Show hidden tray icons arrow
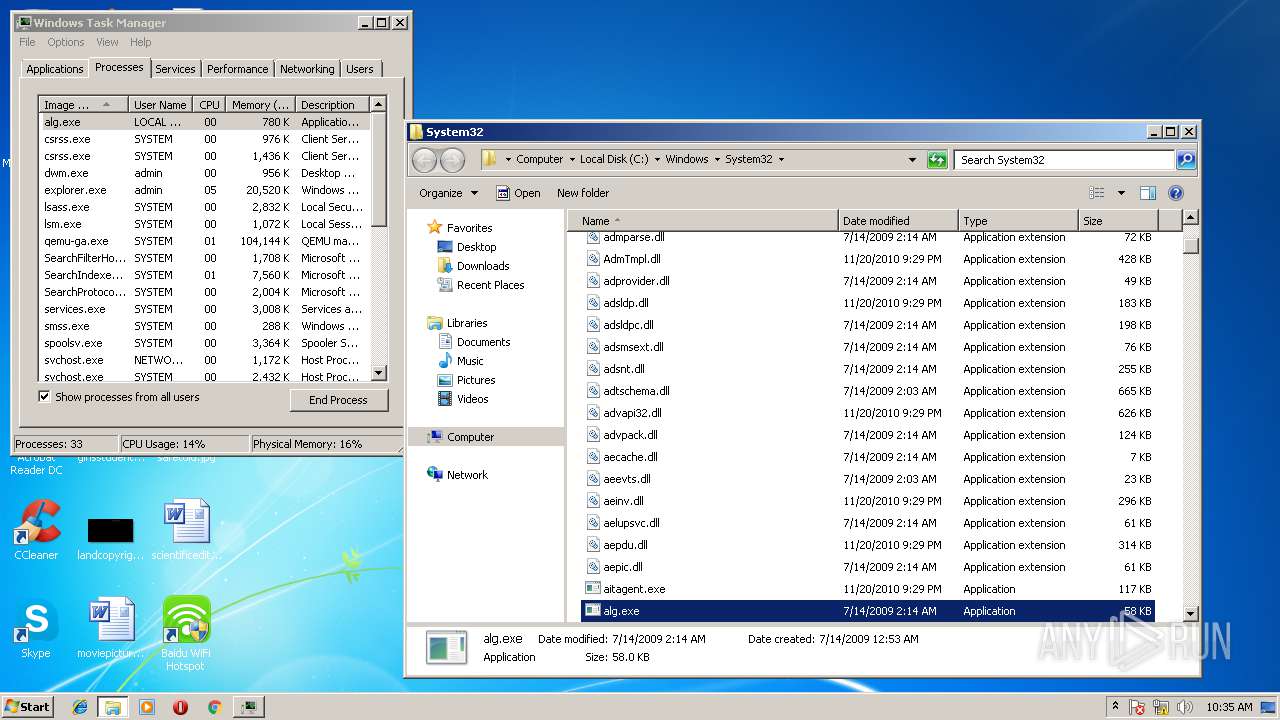1280x720 pixels. pyautogui.click(x=1115, y=707)
